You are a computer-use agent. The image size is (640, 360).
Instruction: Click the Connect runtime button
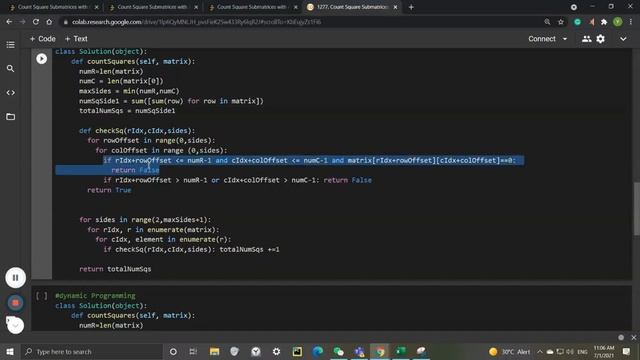pos(542,39)
